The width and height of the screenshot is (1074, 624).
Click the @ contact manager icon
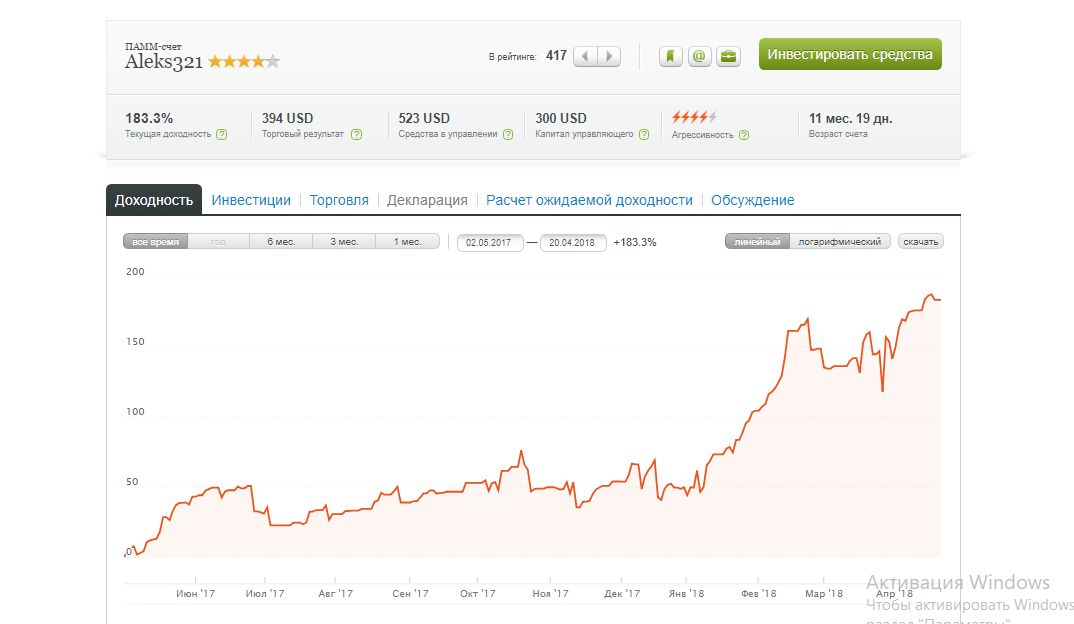pos(699,56)
